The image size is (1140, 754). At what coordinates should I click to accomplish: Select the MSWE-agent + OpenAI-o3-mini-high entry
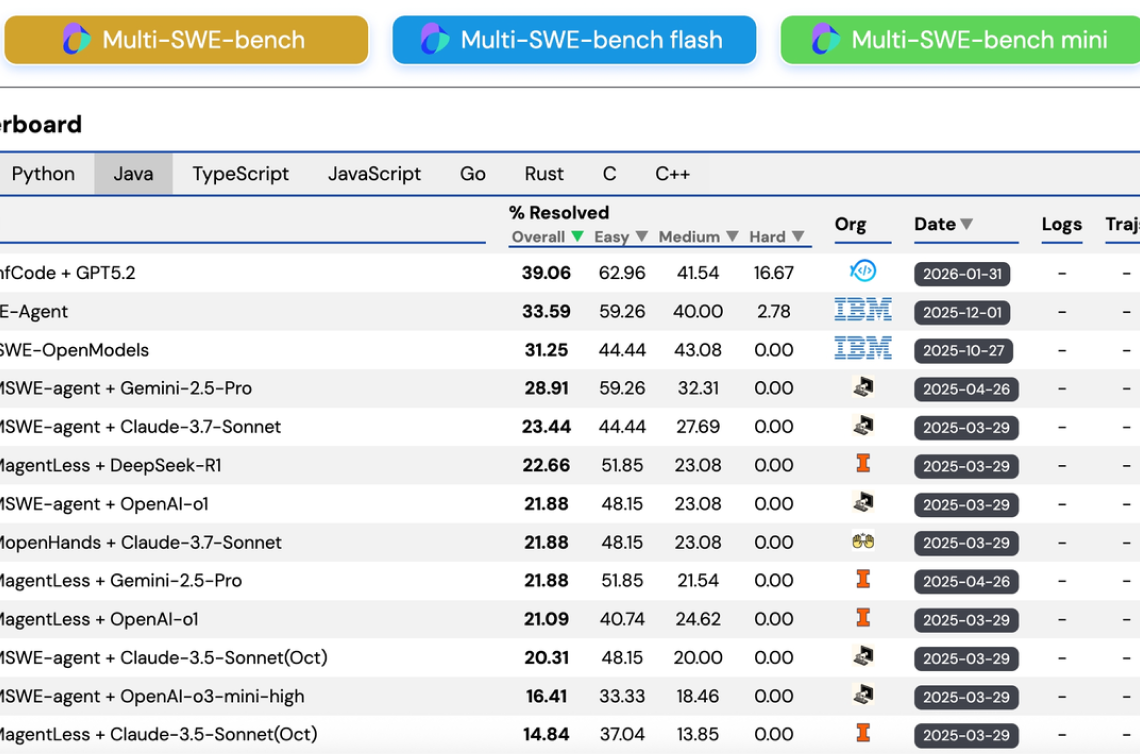point(152,697)
